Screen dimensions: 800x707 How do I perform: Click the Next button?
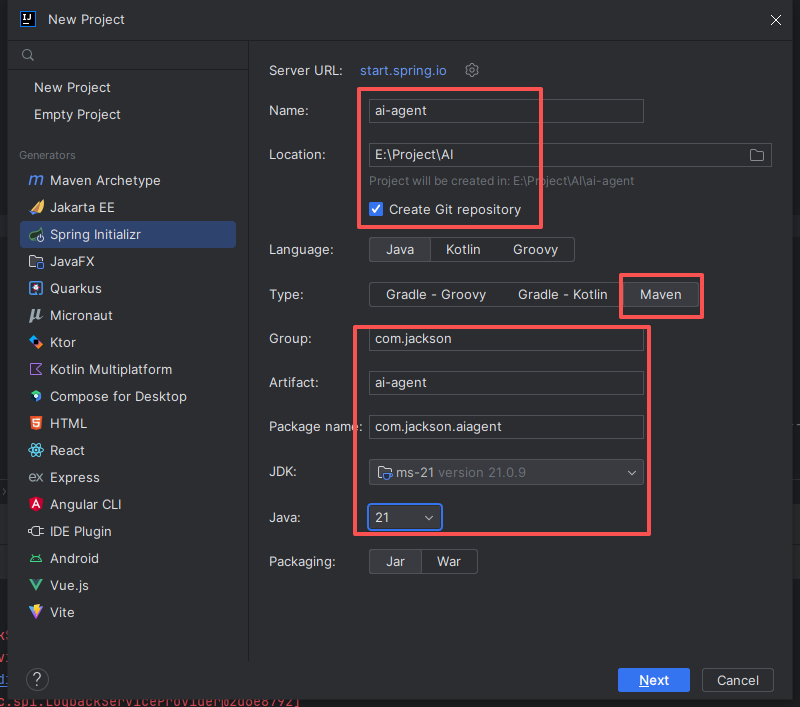click(x=654, y=680)
